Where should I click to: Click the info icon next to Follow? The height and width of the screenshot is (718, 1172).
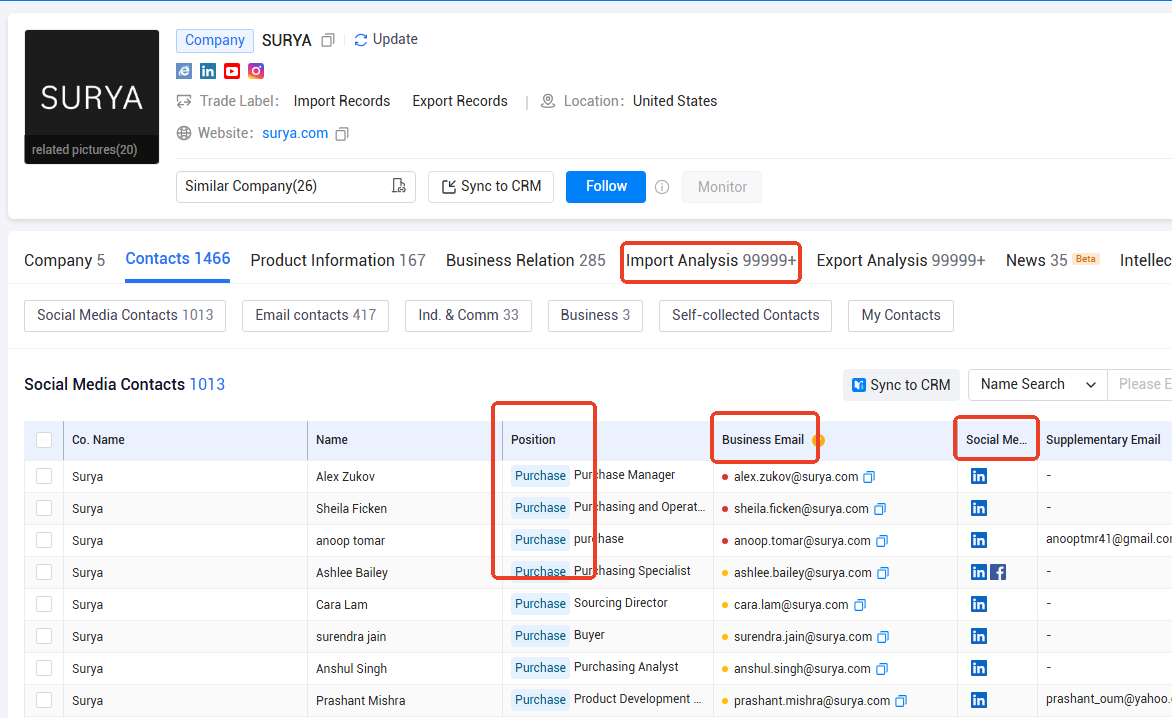coord(661,187)
